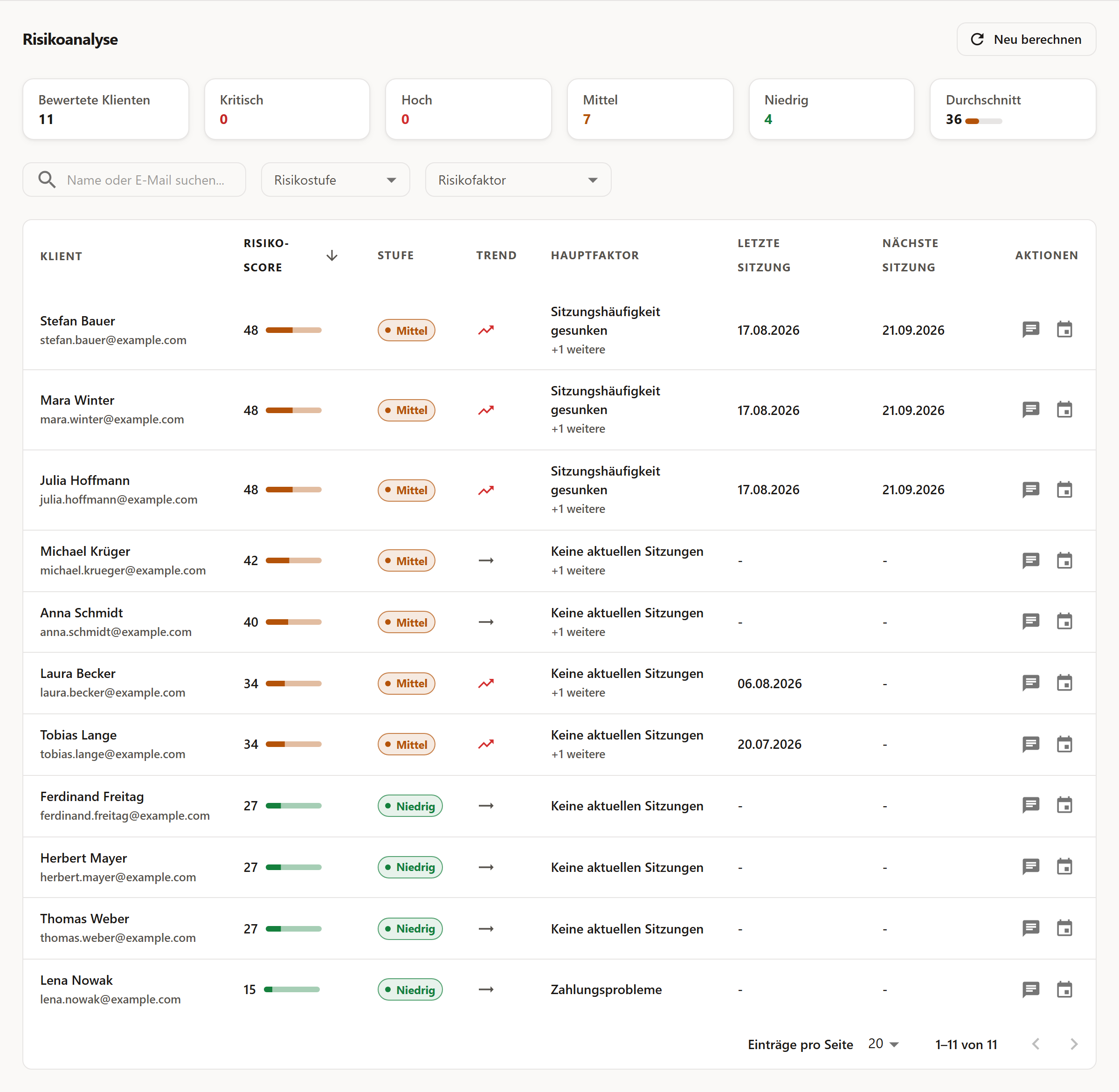Select the Kritisch summary card
Viewport: 1119px width, 1092px height.
[x=287, y=109]
